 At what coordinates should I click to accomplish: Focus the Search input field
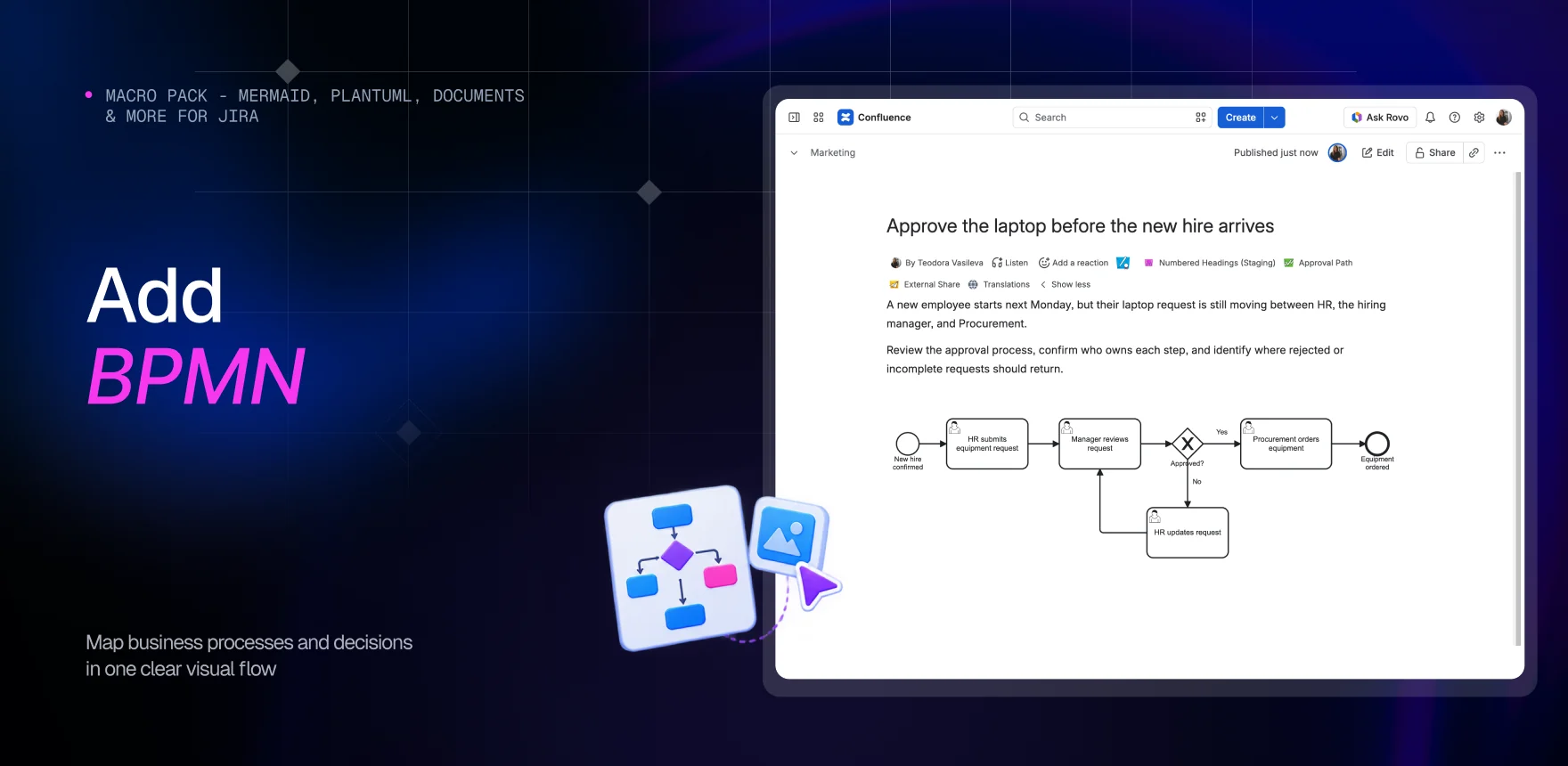(x=1112, y=118)
